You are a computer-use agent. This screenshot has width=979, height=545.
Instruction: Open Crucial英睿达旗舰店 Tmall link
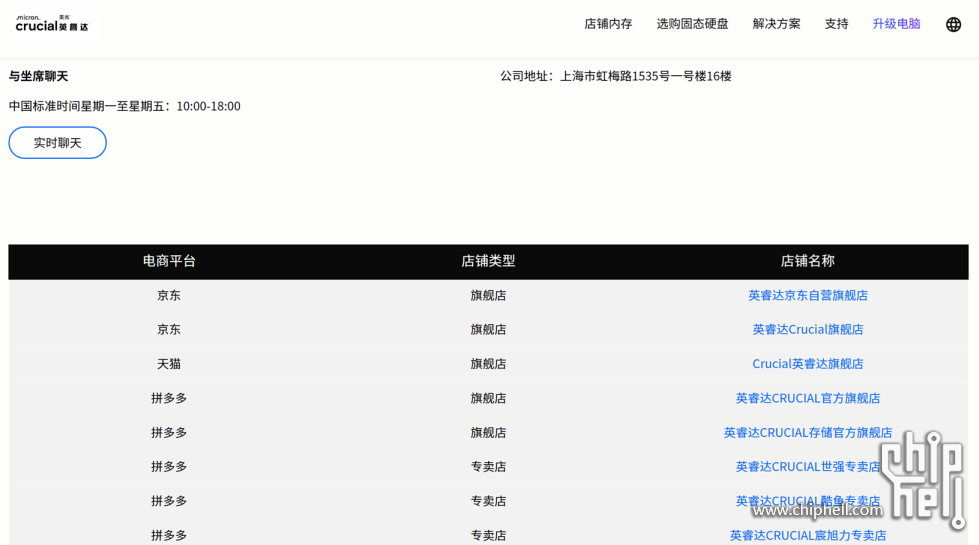(x=808, y=363)
